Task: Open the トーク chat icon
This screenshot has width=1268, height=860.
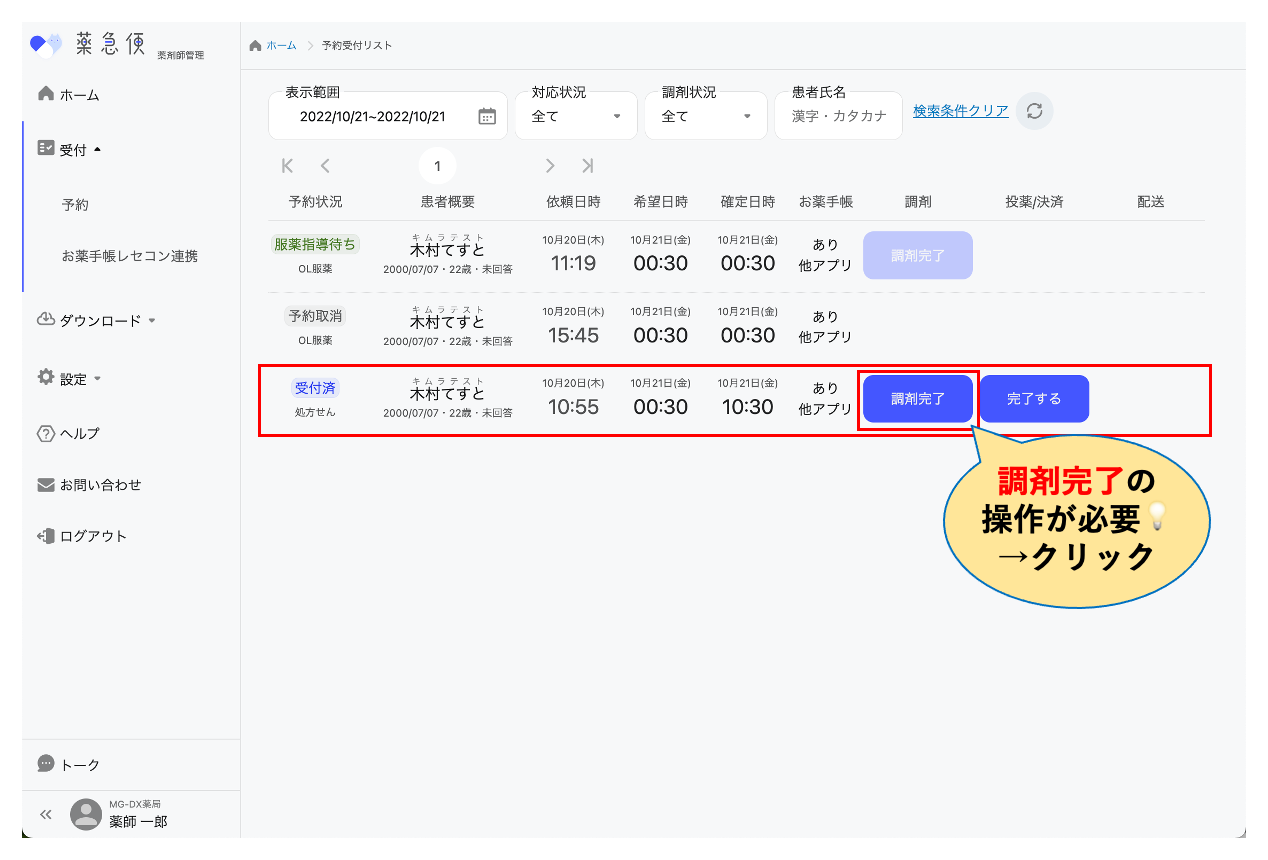Action: point(46,764)
